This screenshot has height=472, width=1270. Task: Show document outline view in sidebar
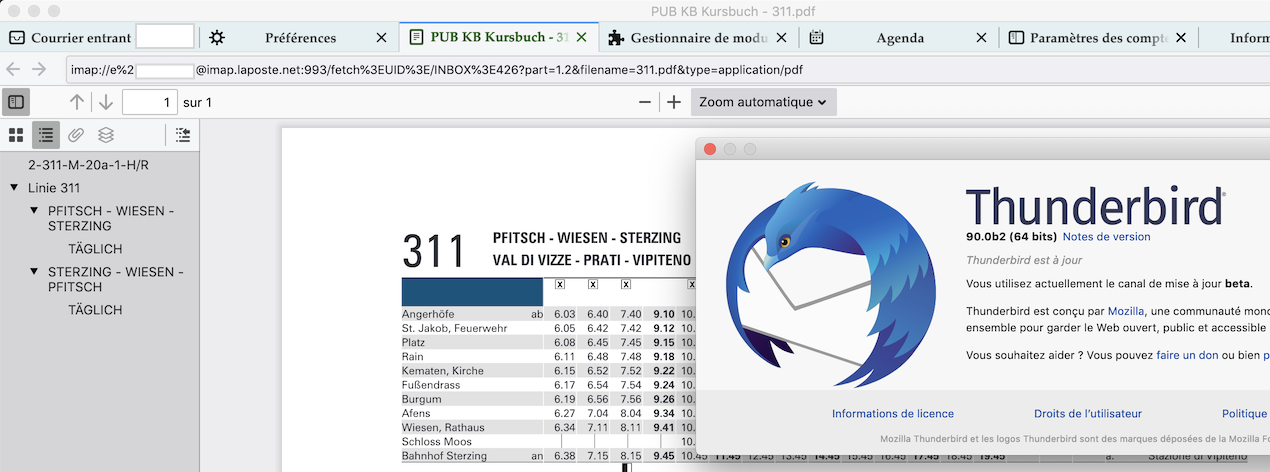coord(46,135)
